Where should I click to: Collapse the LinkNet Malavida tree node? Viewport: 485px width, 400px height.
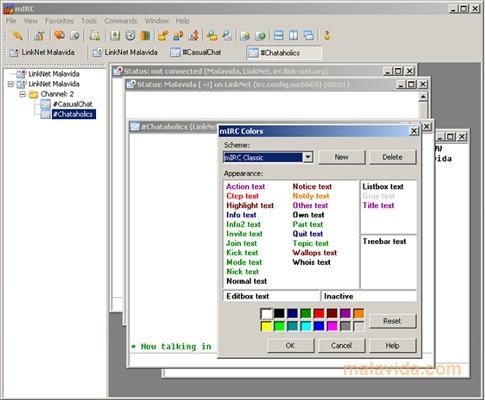pyautogui.click(x=11, y=84)
